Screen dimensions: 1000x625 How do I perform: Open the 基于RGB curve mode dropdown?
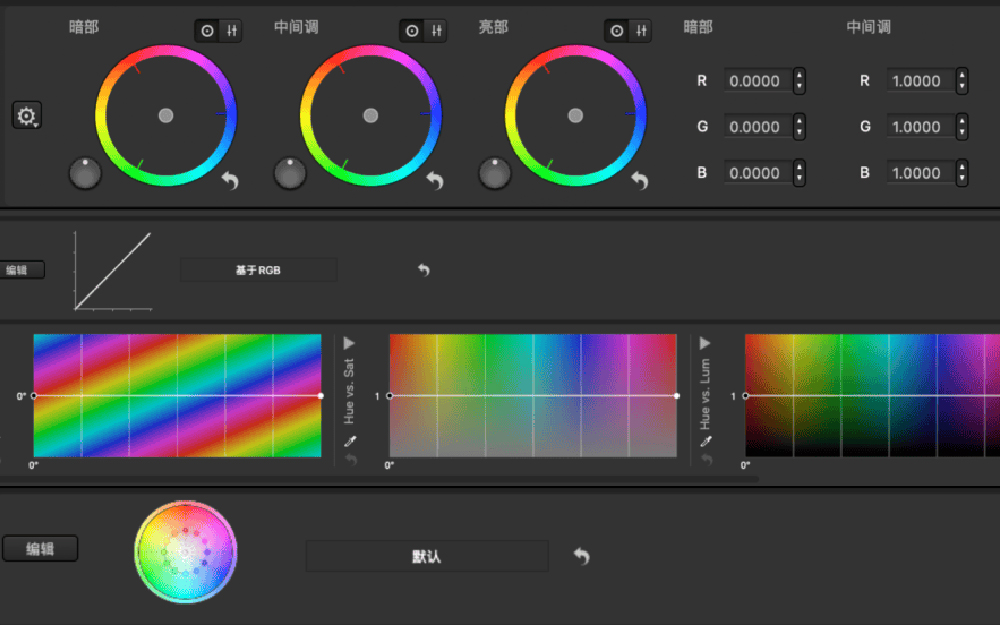pyautogui.click(x=258, y=270)
